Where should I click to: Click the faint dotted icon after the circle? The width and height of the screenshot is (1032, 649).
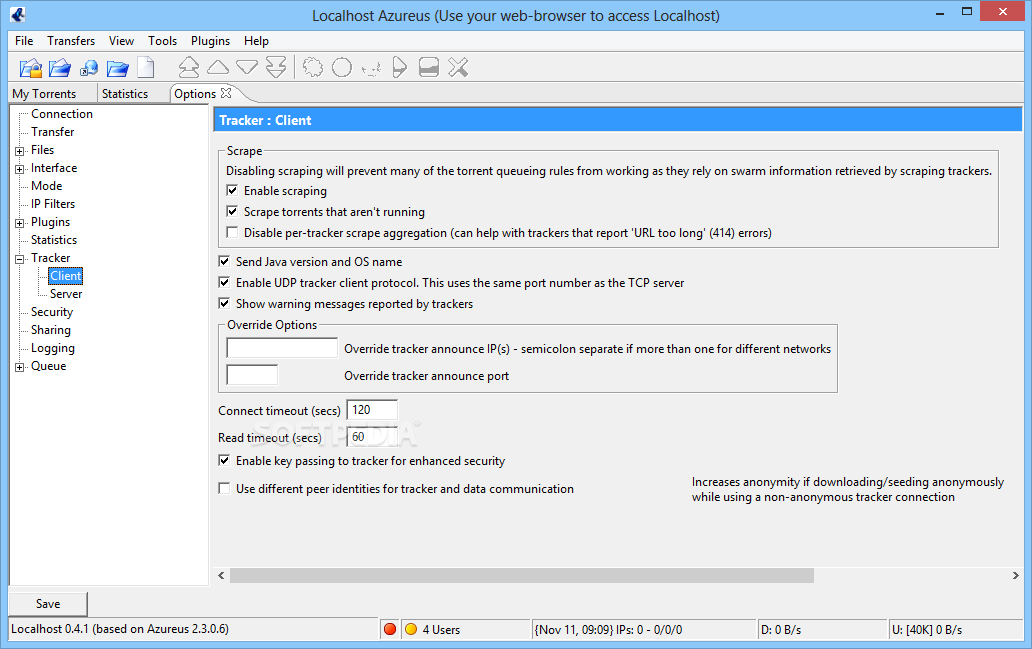pos(371,68)
